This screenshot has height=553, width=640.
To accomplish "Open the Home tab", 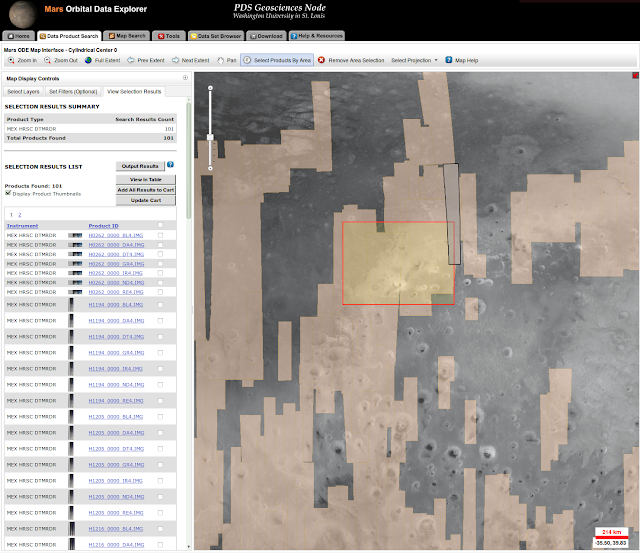I will [19, 36].
